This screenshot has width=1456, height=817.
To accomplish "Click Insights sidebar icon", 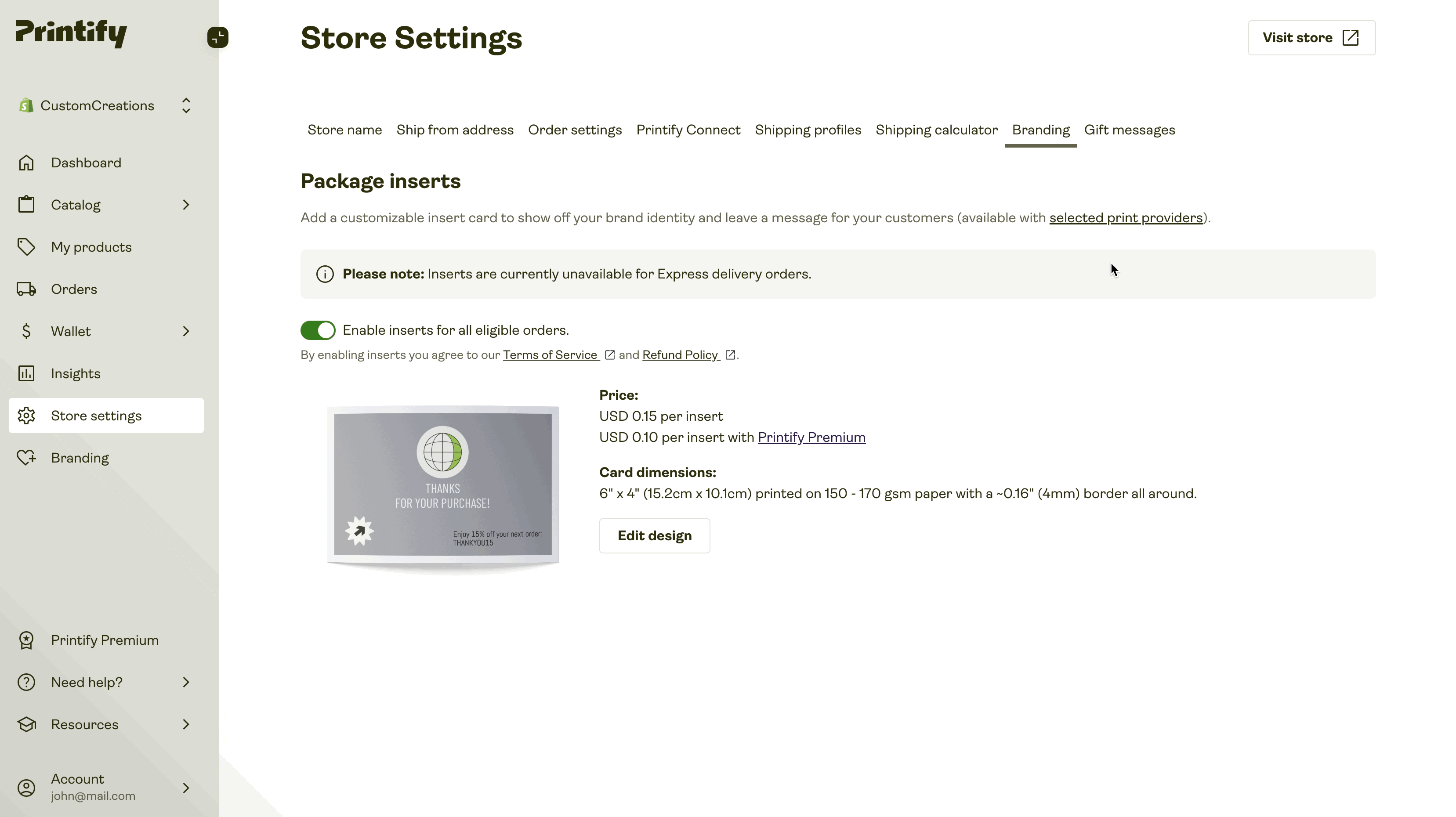I will [x=26, y=373].
